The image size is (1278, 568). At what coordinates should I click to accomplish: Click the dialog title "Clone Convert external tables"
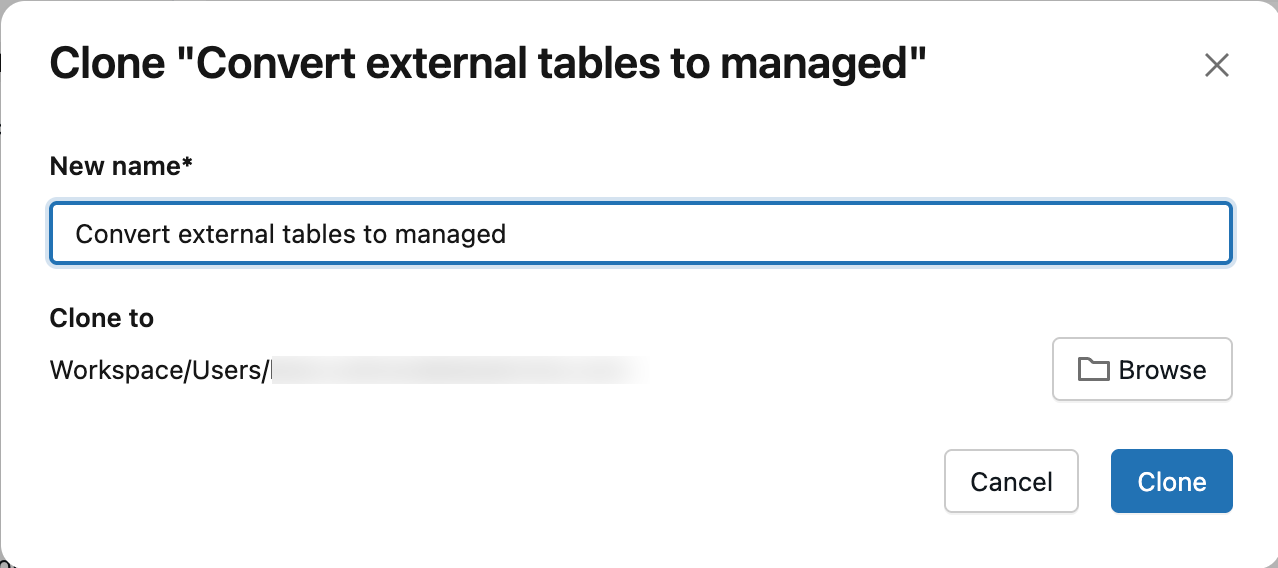[x=488, y=66]
